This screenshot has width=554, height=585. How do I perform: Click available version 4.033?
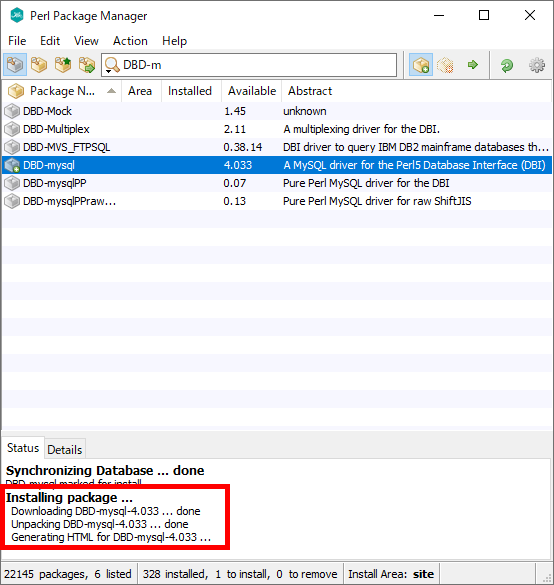[x=238, y=165]
